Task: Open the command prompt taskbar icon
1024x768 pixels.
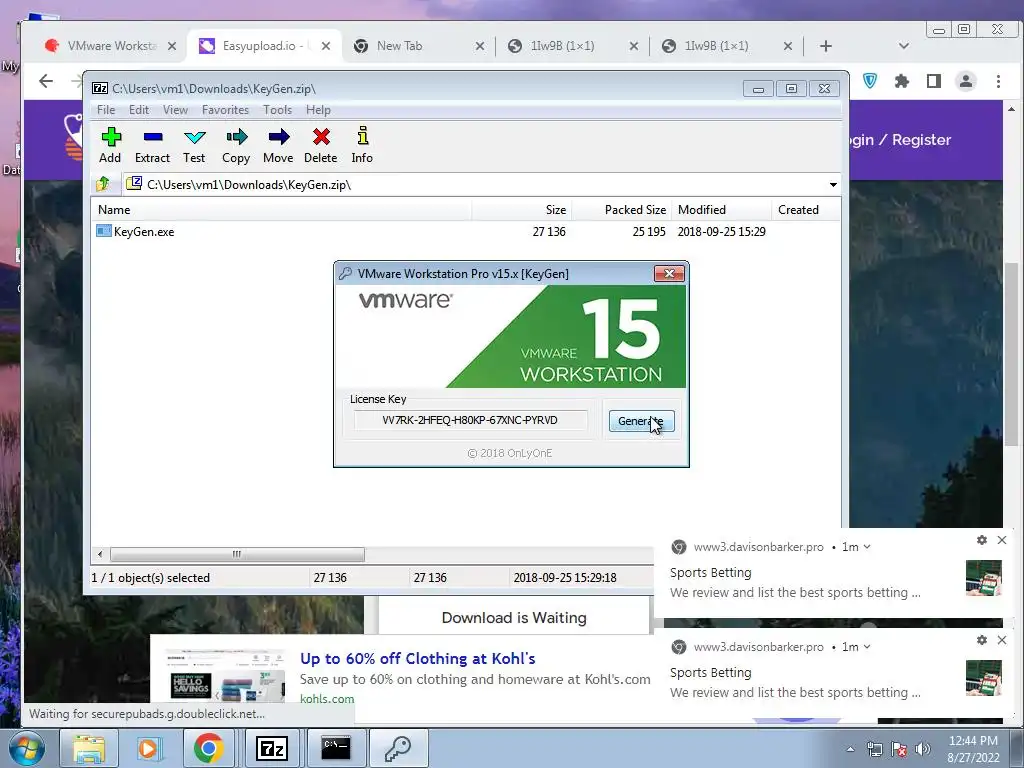Action: pyautogui.click(x=336, y=748)
